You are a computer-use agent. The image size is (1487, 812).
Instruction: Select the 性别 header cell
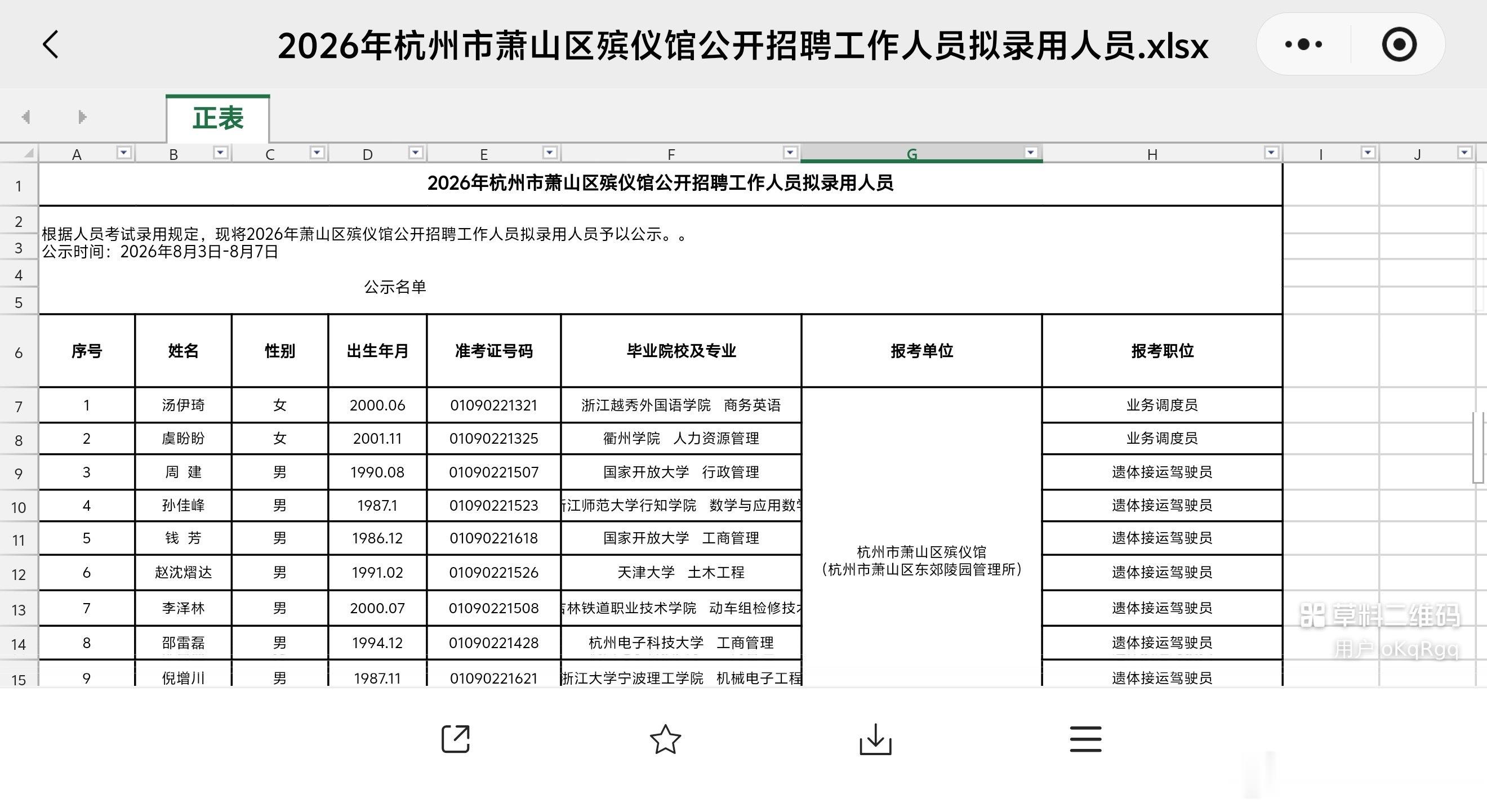tap(279, 351)
